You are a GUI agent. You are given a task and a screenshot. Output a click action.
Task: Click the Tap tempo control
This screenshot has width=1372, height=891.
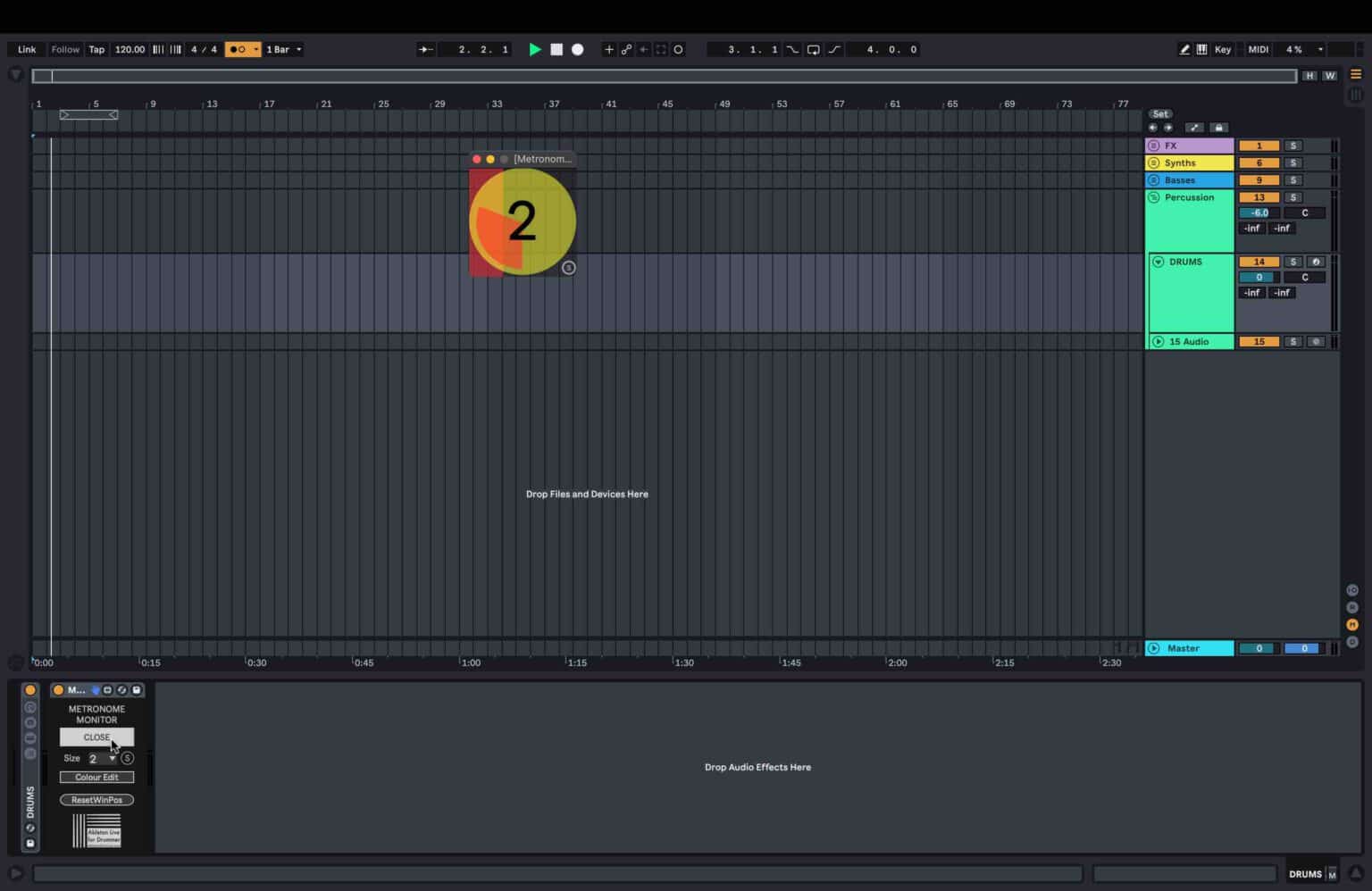(96, 49)
